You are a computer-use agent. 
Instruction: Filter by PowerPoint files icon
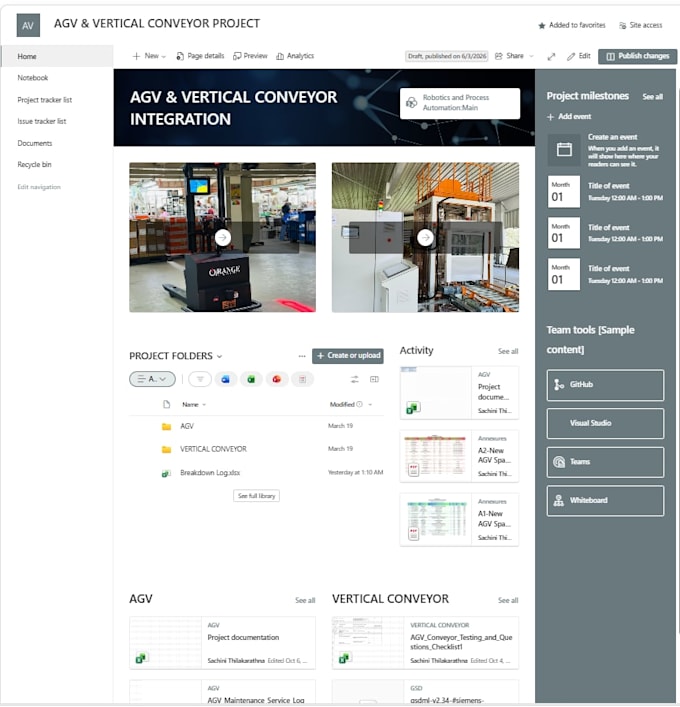(x=277, y=379)
